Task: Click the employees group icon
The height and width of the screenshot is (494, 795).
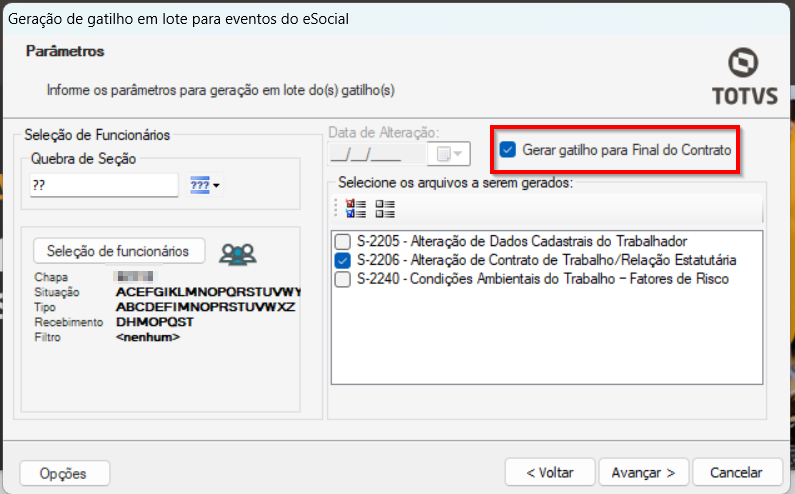Action: click(x=238, y=255)
